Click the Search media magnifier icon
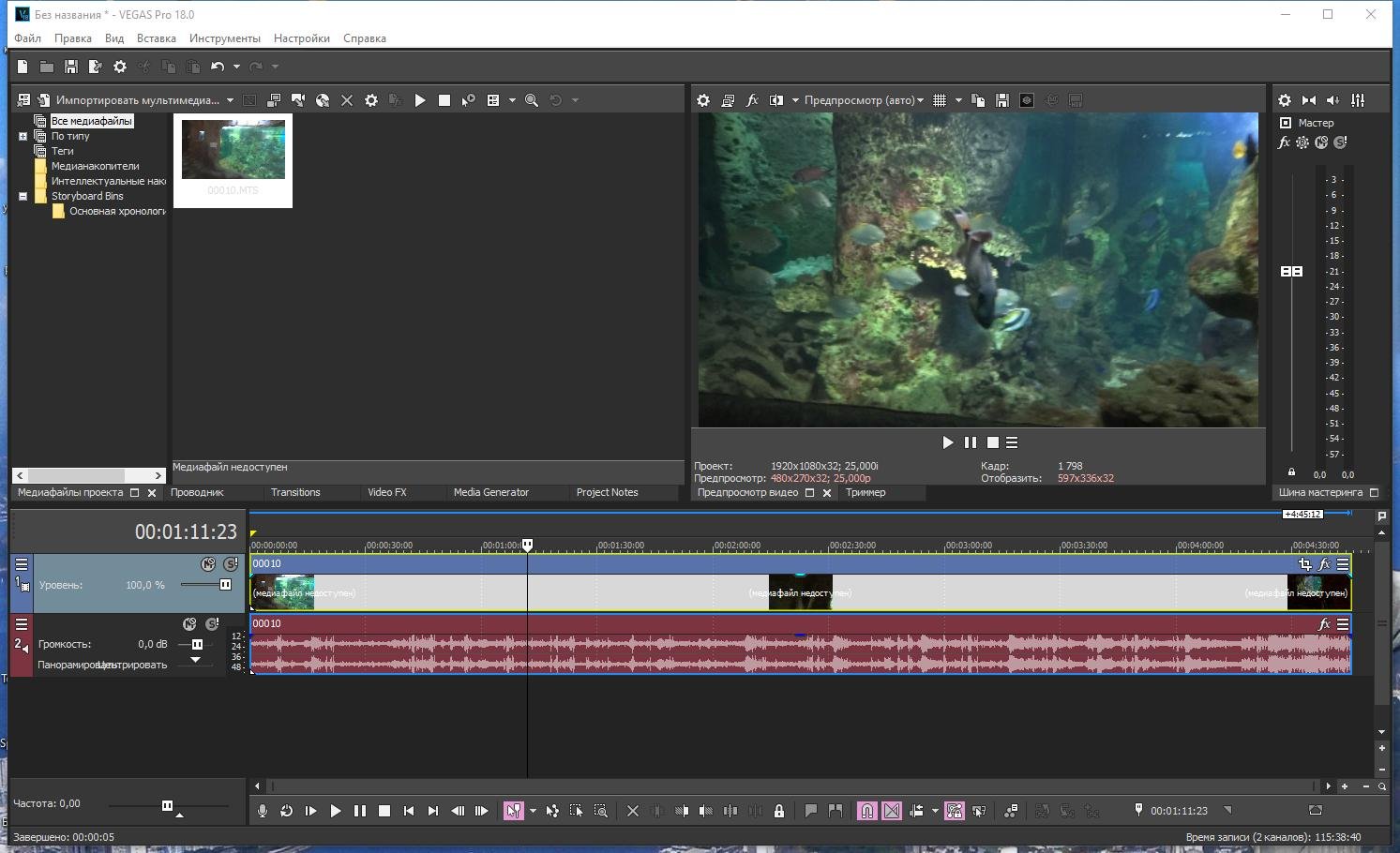This screenshot has height=853, width=1400. tap(532, 100)
